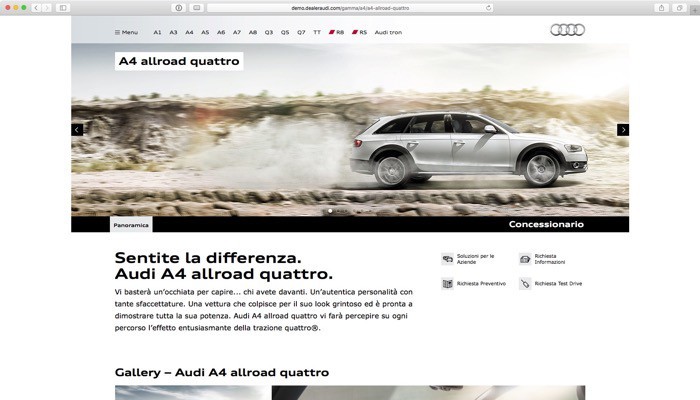
Task: Open Richiesta Test Drive text link
Action: 558,283
